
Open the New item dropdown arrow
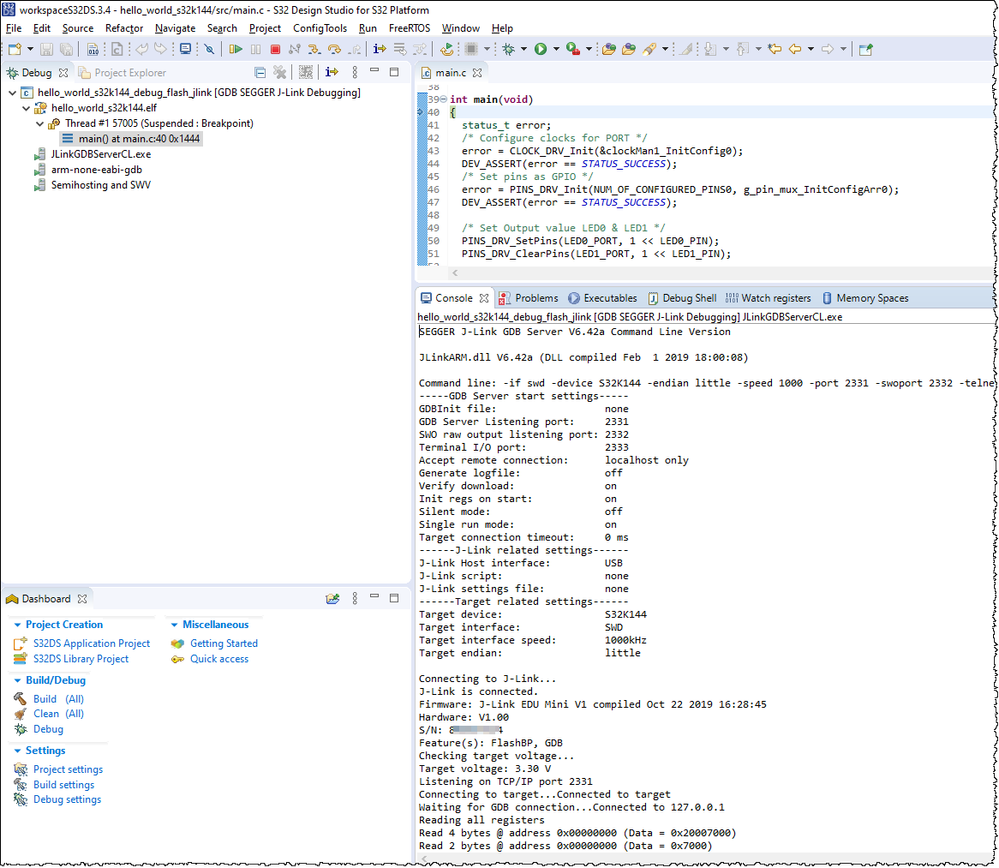click(30, 49)
